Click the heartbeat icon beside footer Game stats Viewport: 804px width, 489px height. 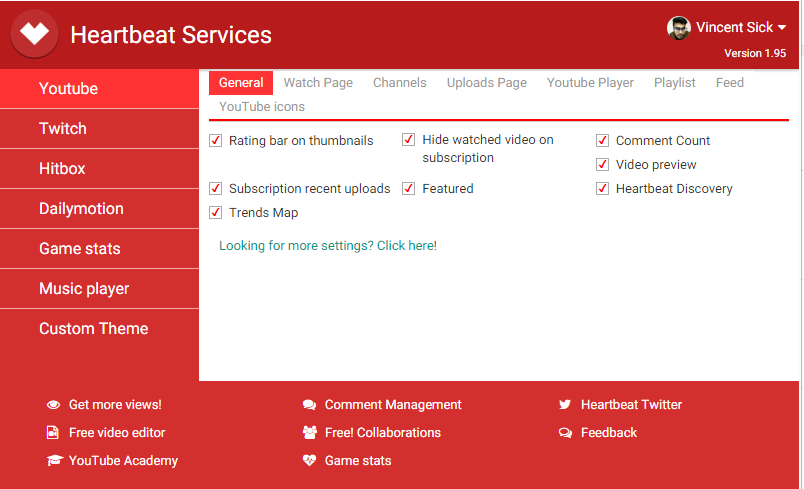click(309, 460)
